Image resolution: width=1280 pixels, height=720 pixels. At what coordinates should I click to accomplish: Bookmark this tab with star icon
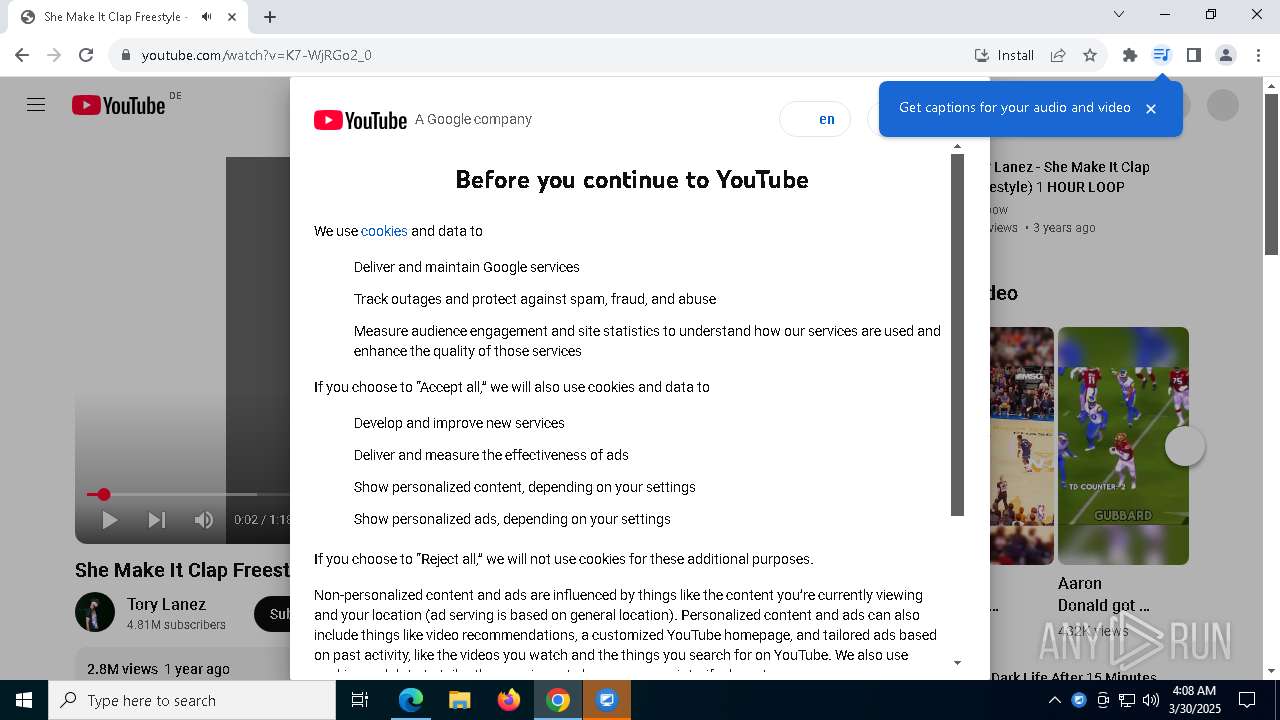[1090, 55]
